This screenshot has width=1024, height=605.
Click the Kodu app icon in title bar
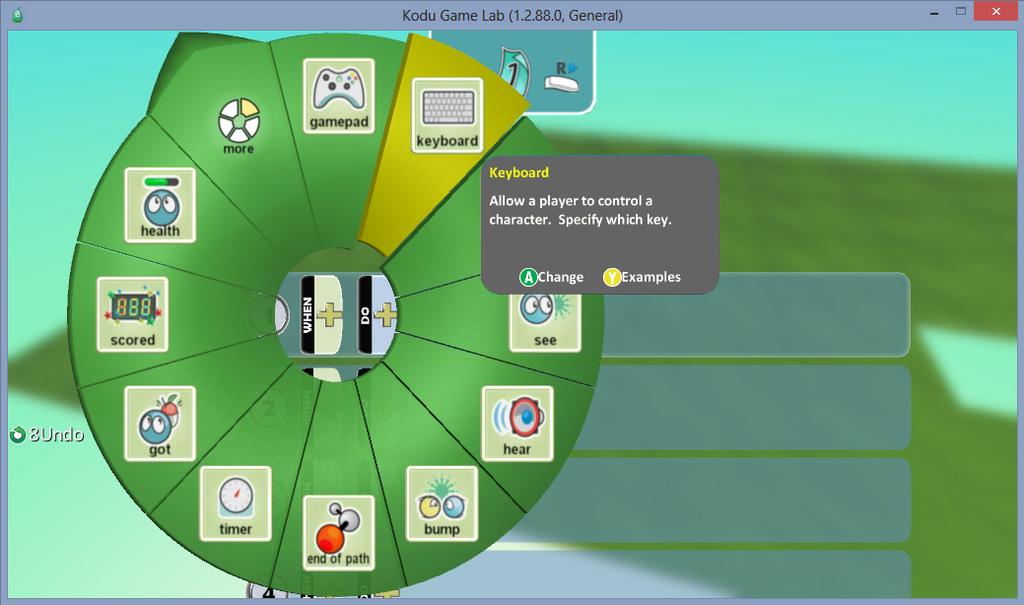18,15
